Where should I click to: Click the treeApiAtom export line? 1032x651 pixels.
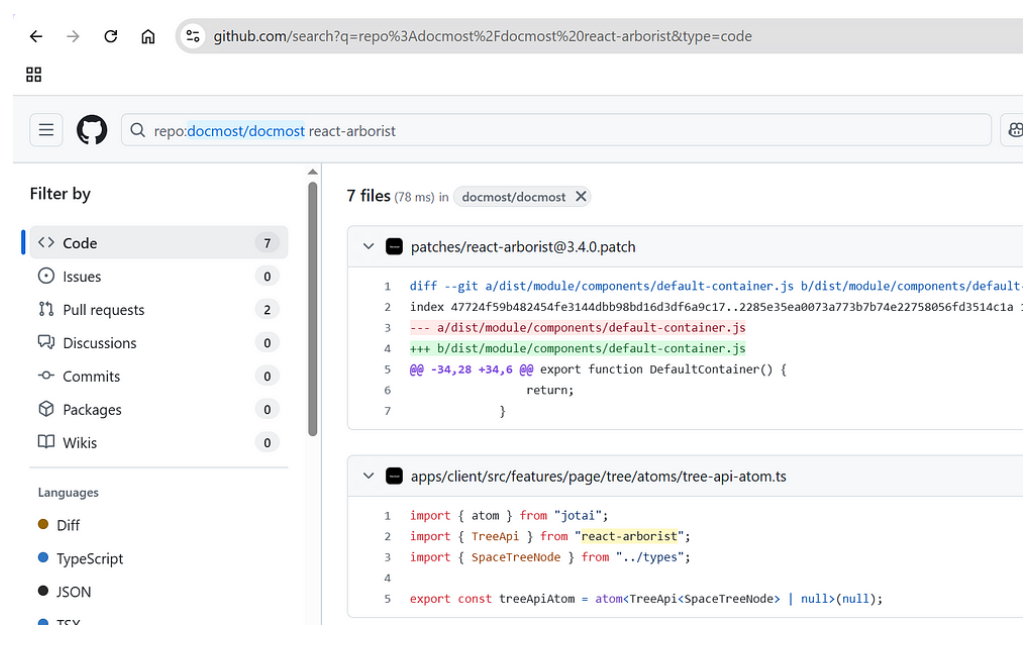646,599
